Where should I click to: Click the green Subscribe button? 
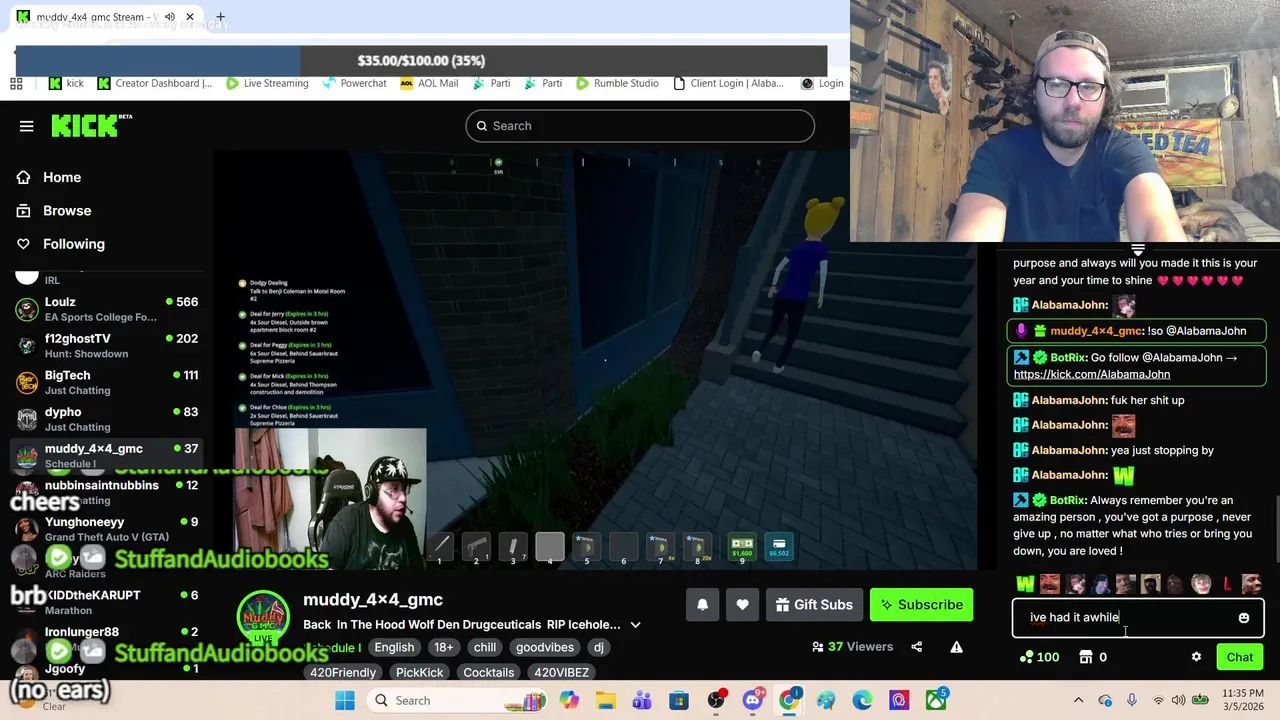click(x=921, y=604)
